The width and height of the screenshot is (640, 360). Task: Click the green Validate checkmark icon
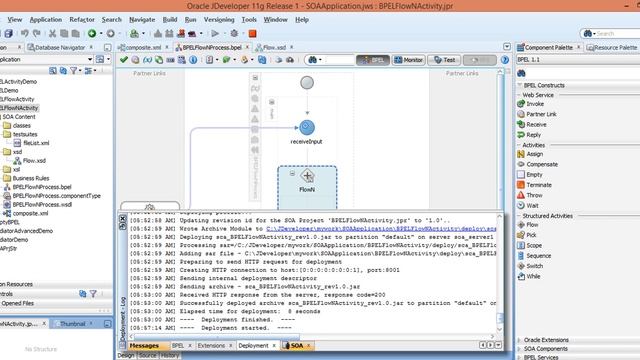[x=124, y=60]
